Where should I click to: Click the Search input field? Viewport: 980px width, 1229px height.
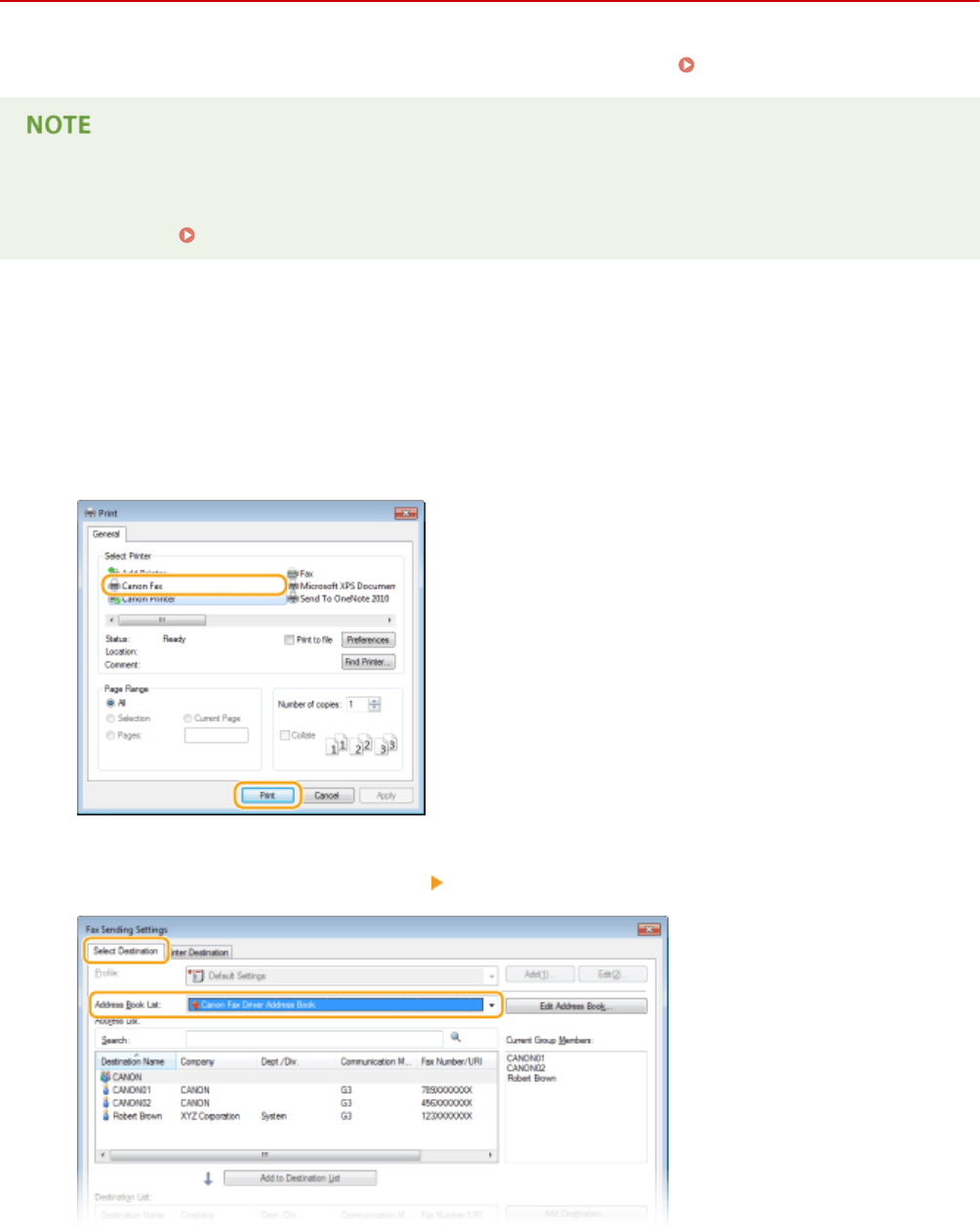point(314,1040)
